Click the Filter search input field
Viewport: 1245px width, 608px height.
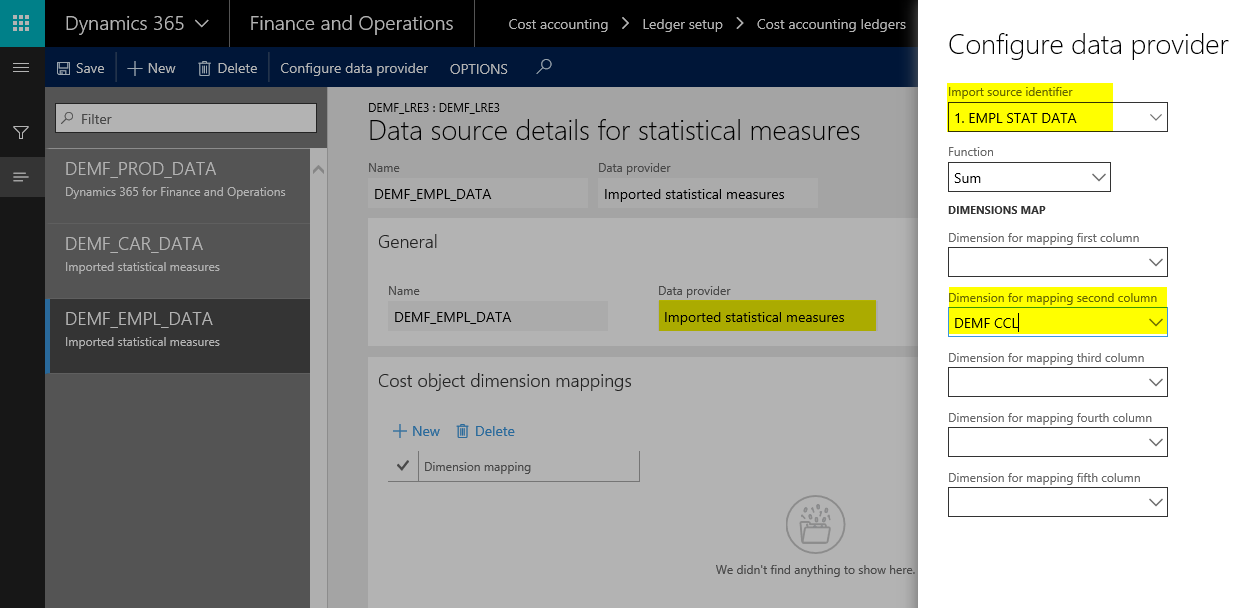coord(186,118)
